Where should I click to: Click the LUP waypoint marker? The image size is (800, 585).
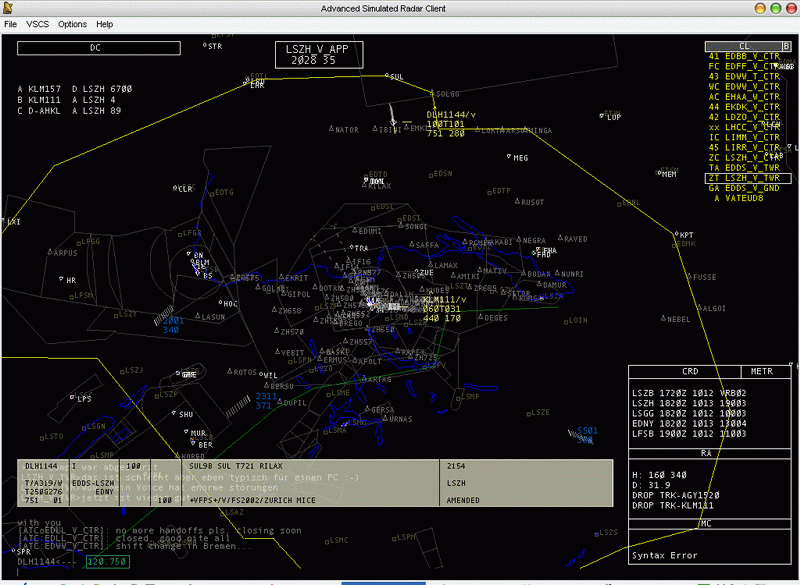pos(603,117)
